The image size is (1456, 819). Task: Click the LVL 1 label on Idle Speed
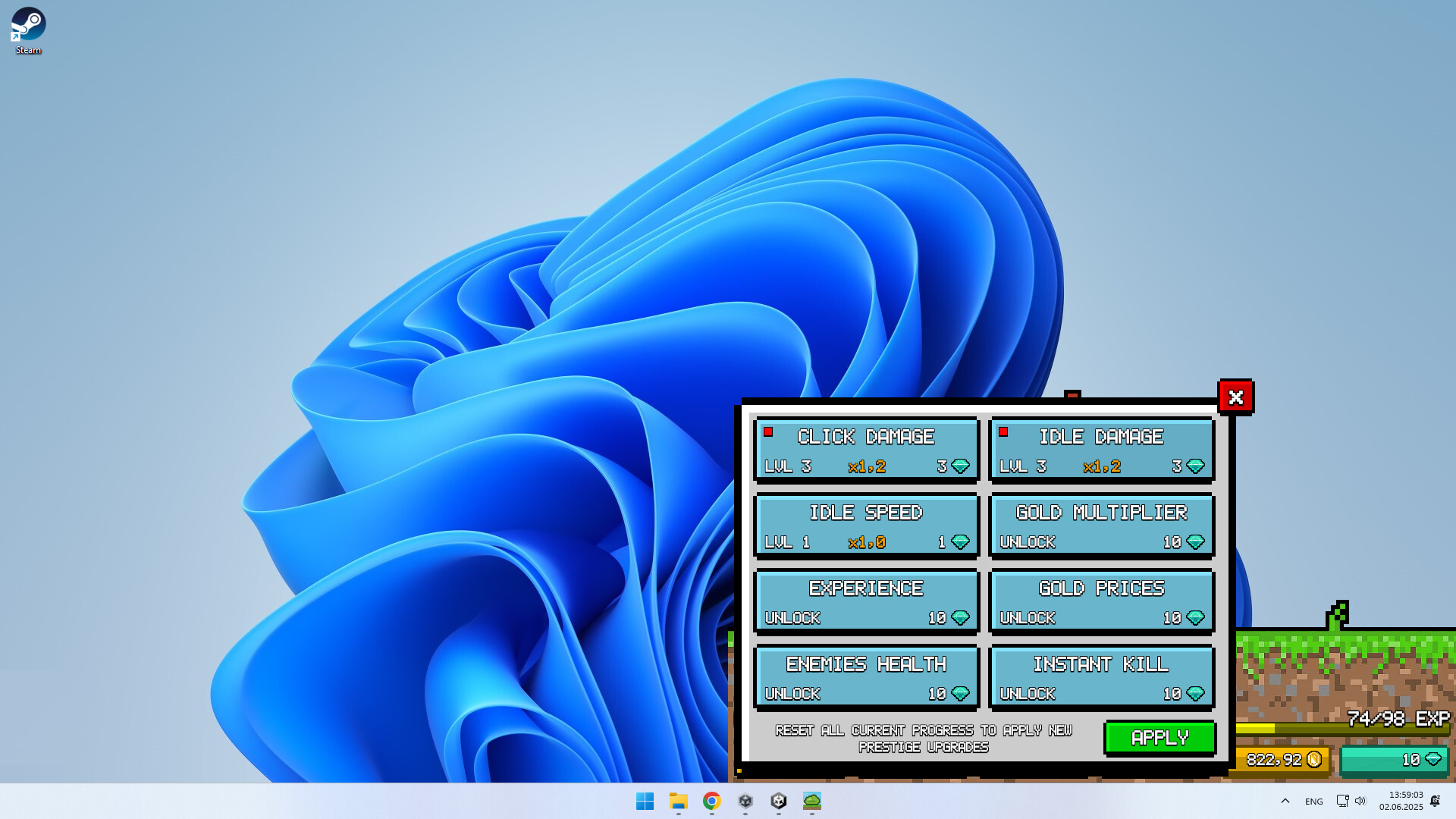tap(787, 542)
